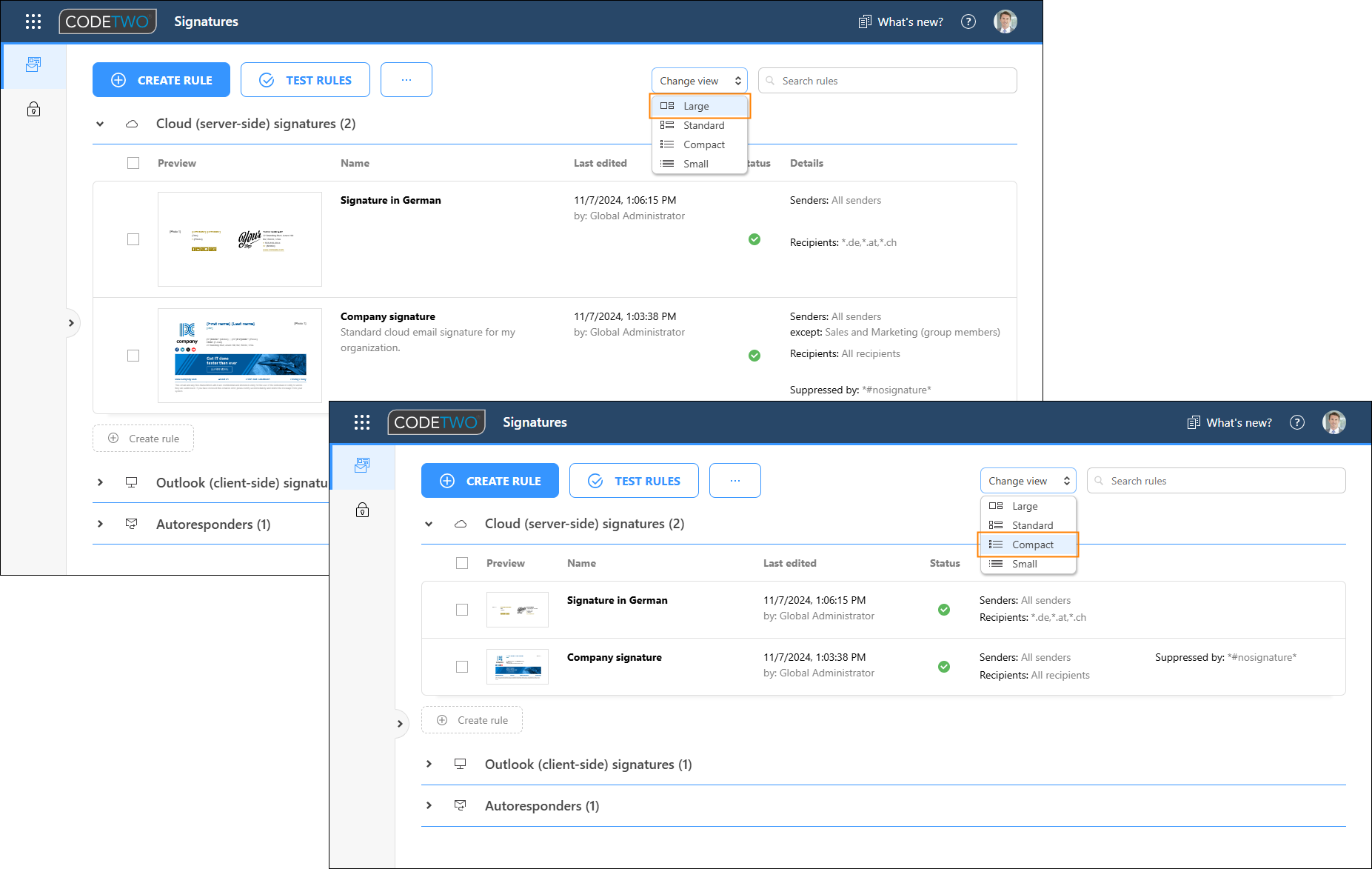Viewport: 1372px width, 869px height.
Task: Click CREATE RULE button in back window
Action: click(161, 80)
